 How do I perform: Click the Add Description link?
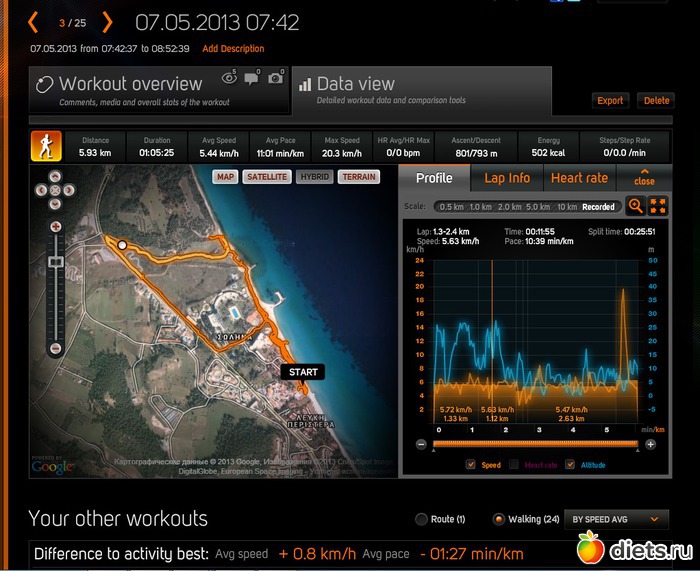point(233,49)
